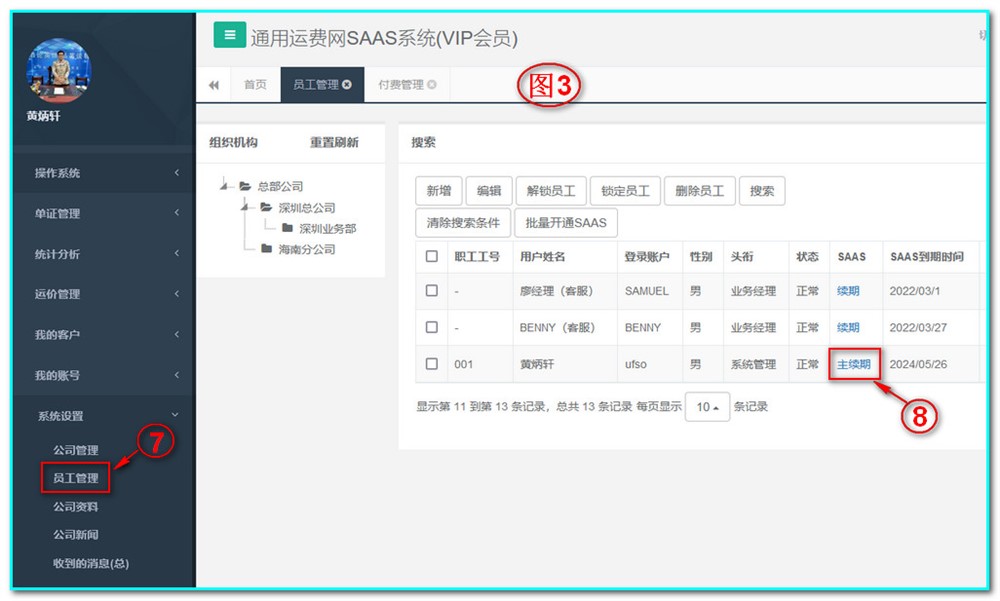
Task: Click the 黄炳轩 user avatar photo
Action: pos(58,71)
